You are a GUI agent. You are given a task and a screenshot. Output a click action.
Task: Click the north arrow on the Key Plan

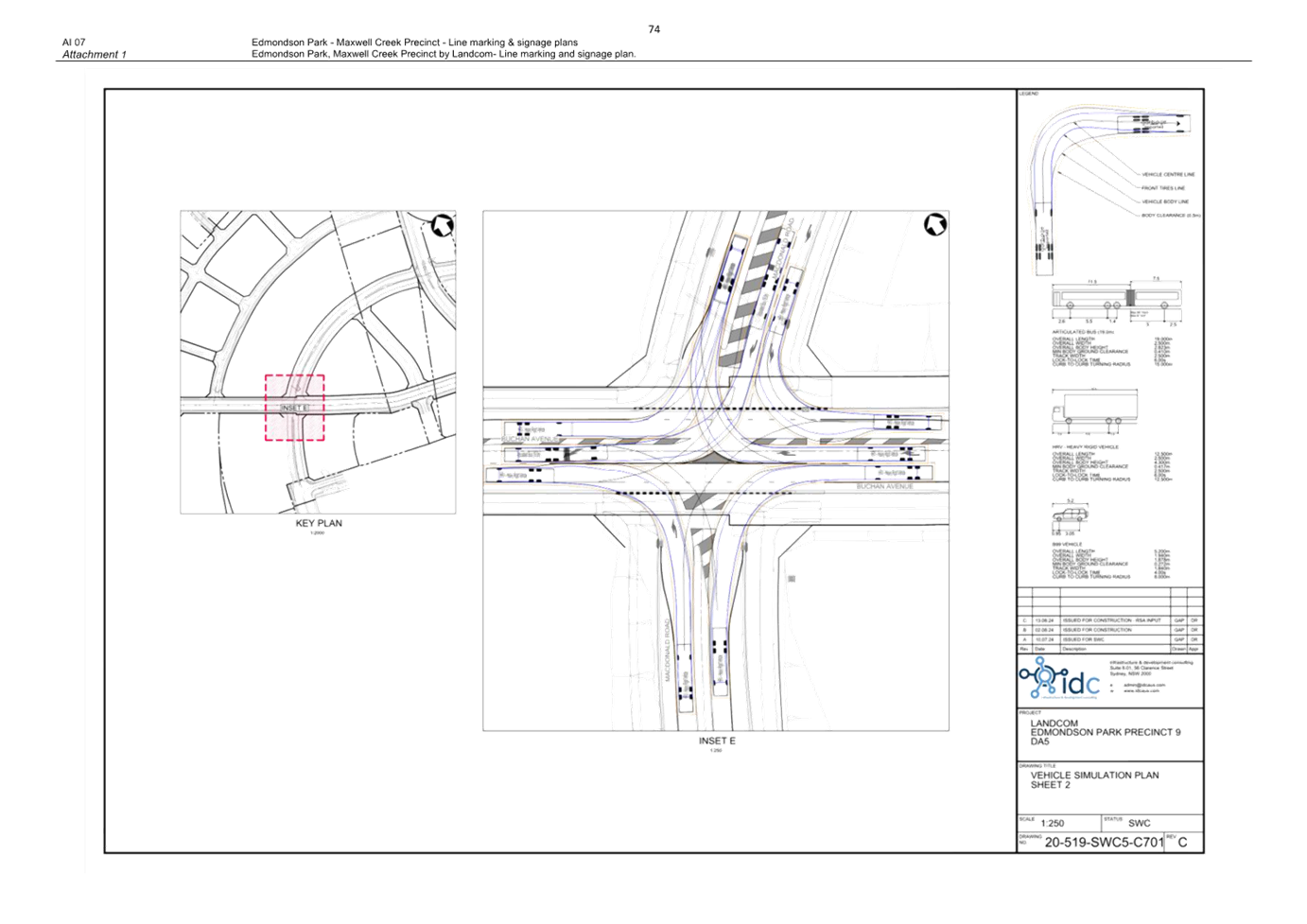pyautogui.click(x=442, y=226)
